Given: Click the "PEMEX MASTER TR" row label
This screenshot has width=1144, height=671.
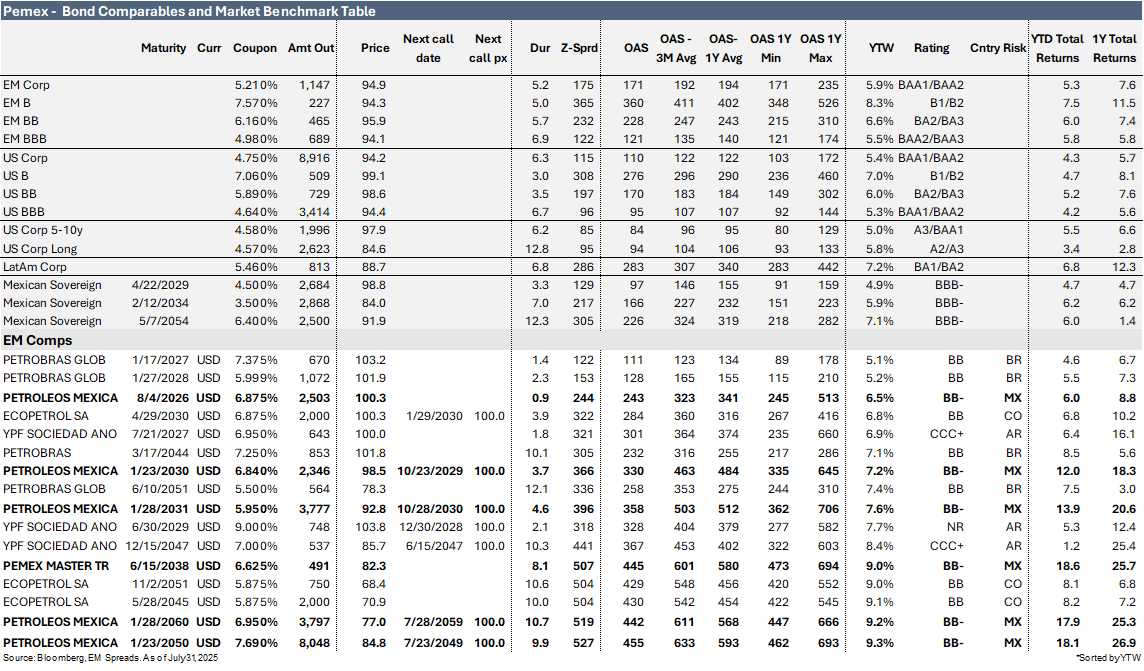Looking at the screenshot, I should [x=55, y=566].
